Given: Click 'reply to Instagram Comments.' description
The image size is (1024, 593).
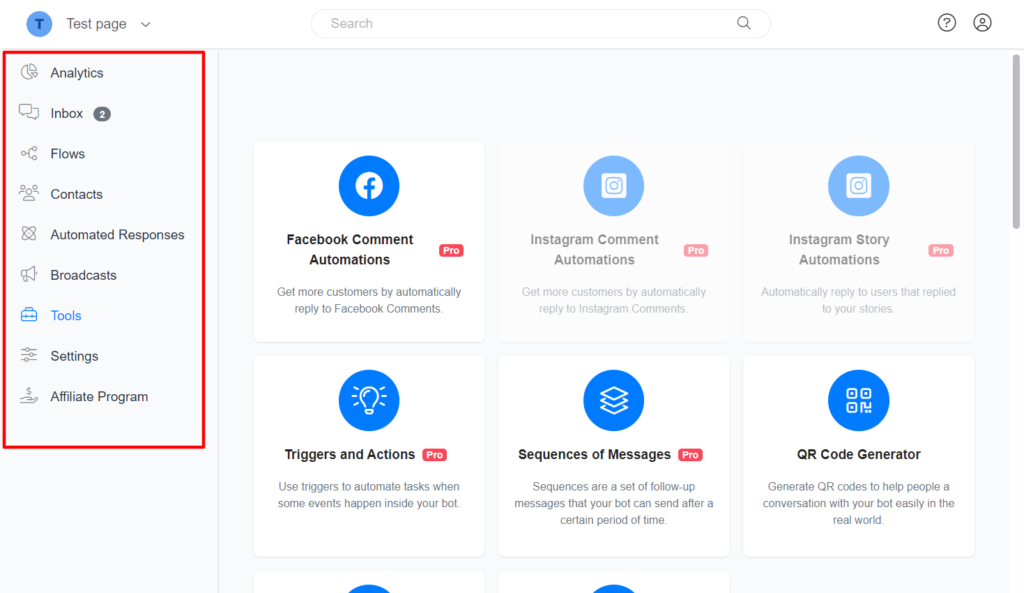Looking at the screenshot, I should (x=613, y=308).
